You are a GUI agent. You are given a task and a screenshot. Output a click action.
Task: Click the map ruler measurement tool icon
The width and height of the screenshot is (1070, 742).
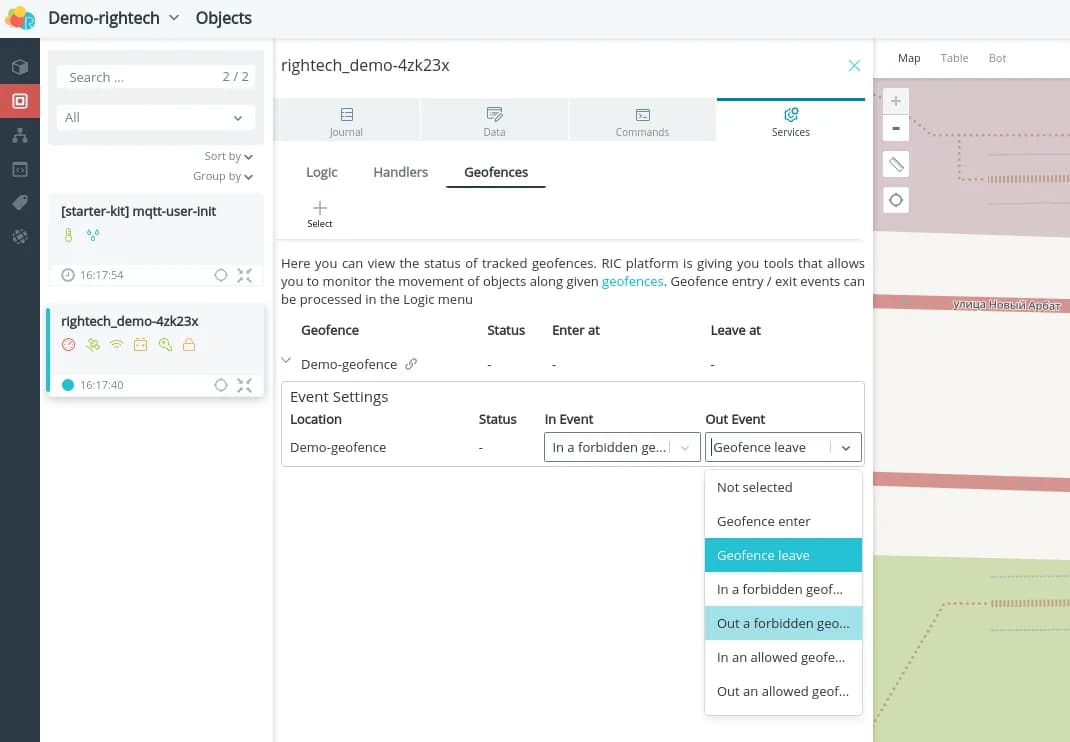coord(896,165)
